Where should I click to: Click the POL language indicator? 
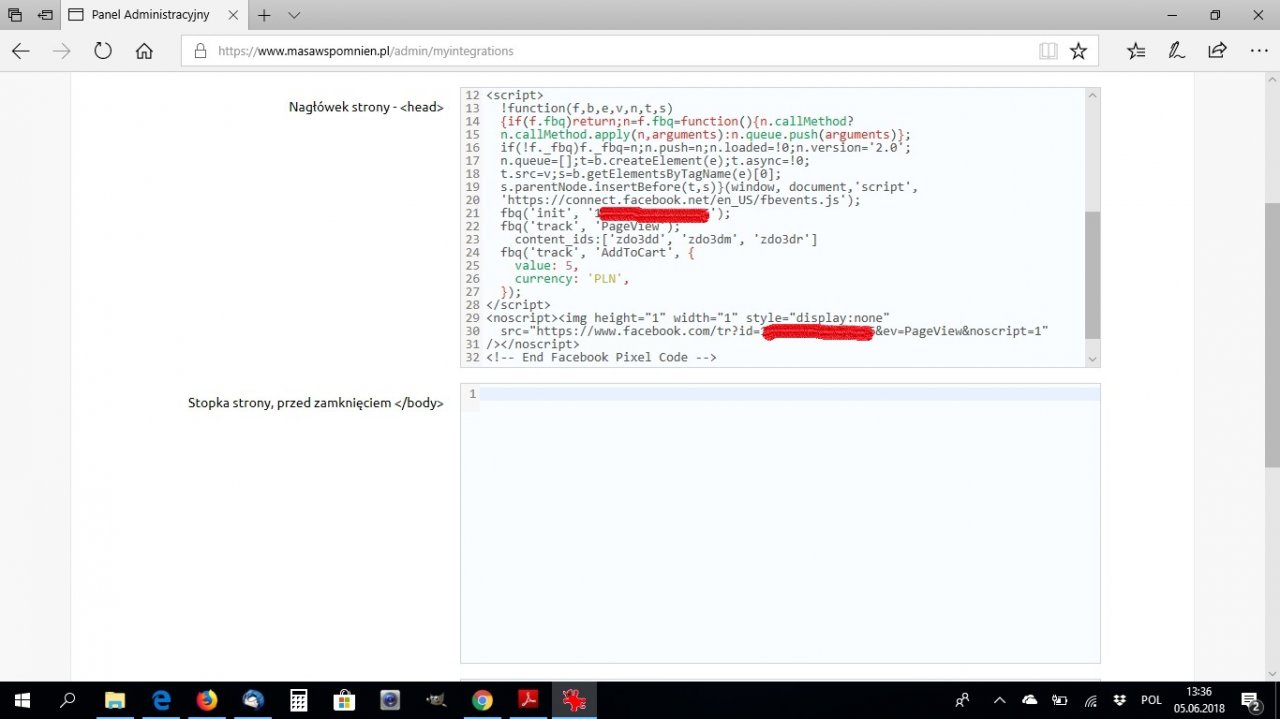pyautogui.click(x=1151, y=700)
